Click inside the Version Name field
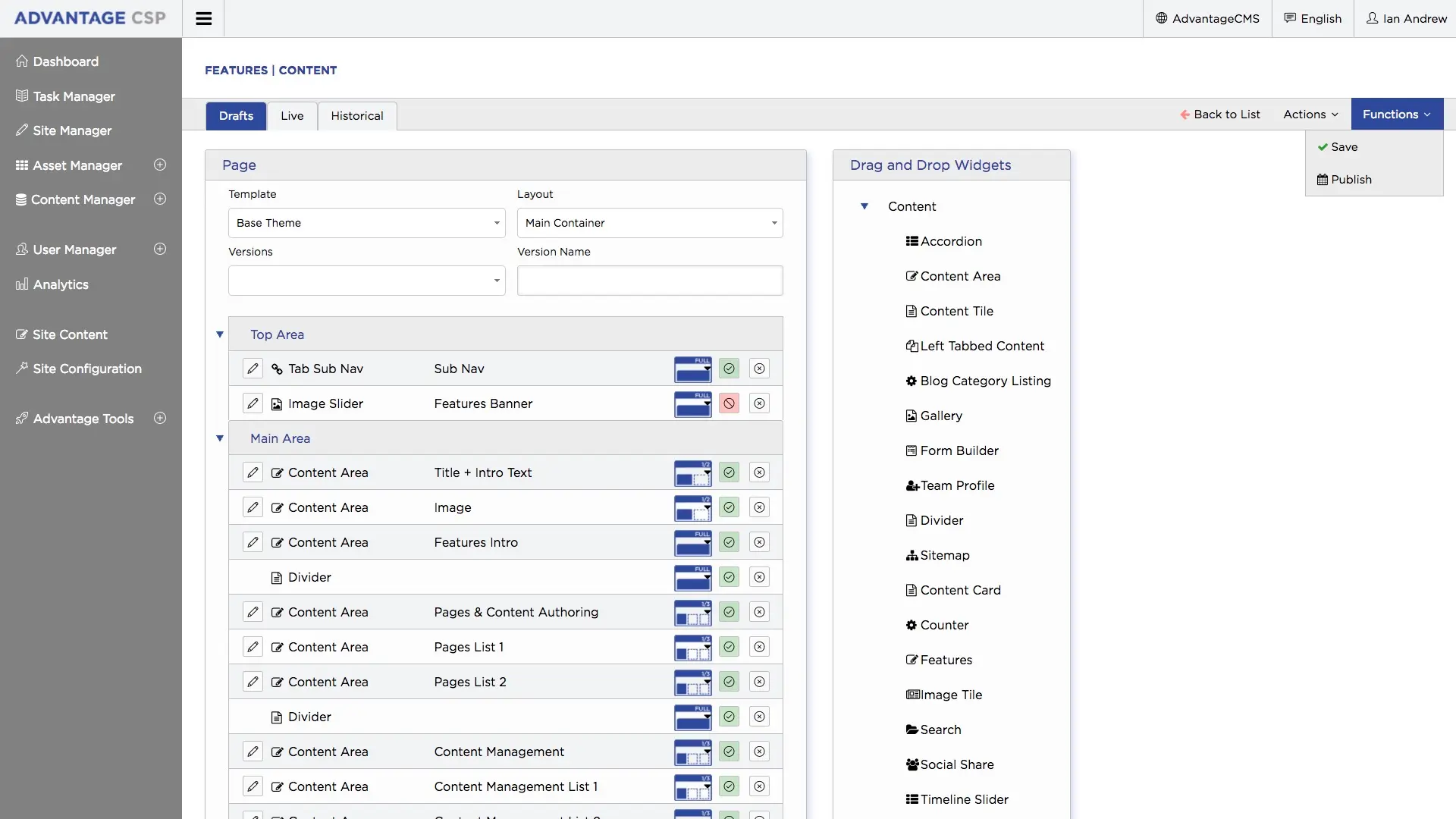 tap(649, 280)
